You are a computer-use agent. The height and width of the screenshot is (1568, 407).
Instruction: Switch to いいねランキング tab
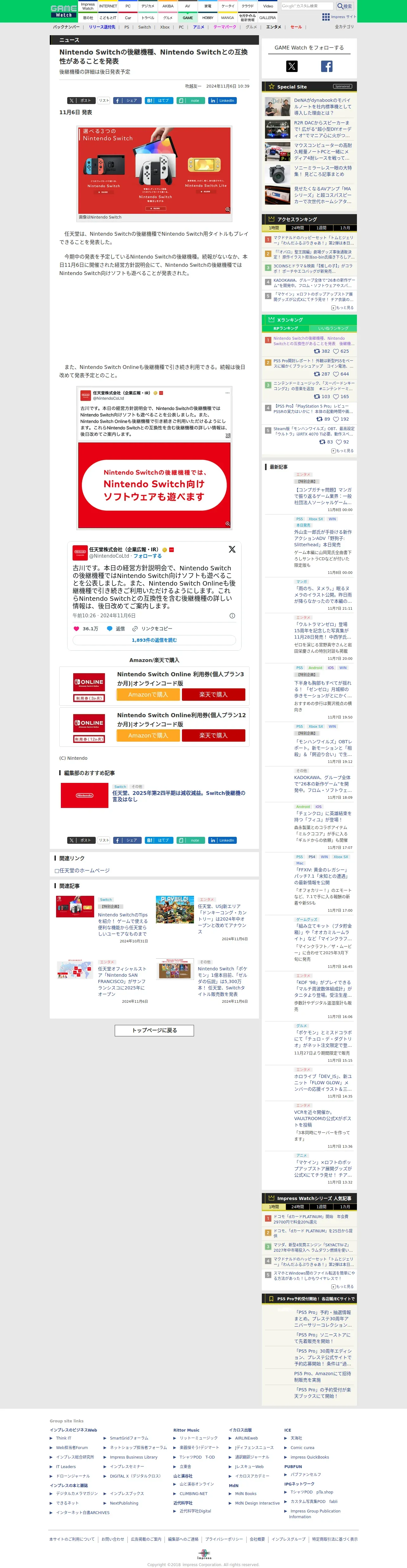point(333,329)
